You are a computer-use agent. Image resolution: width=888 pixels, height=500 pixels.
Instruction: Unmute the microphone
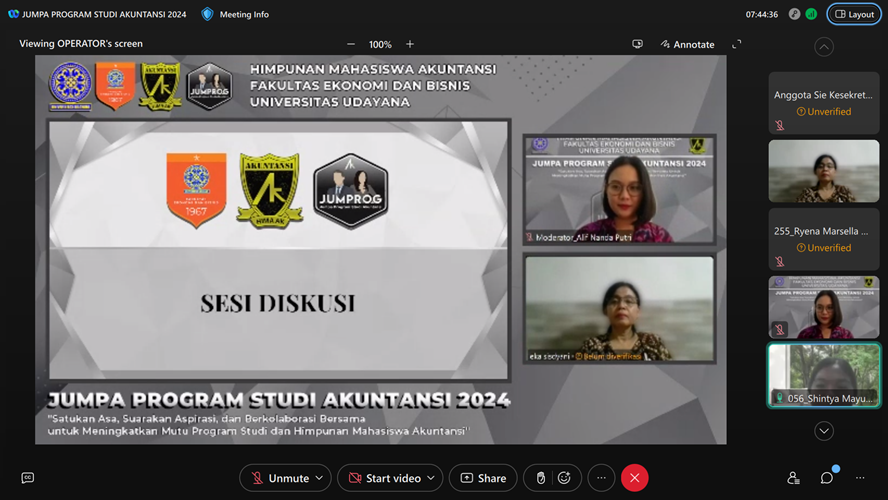click(281, 478)
